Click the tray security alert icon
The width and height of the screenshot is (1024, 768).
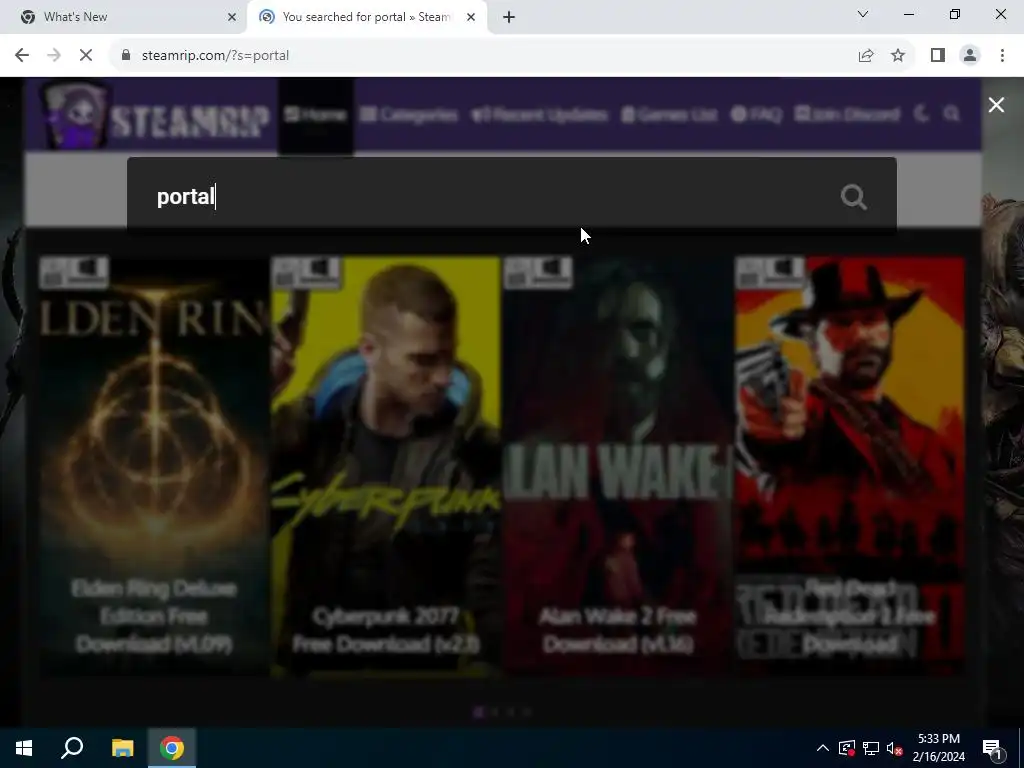[x=846, y=748]
